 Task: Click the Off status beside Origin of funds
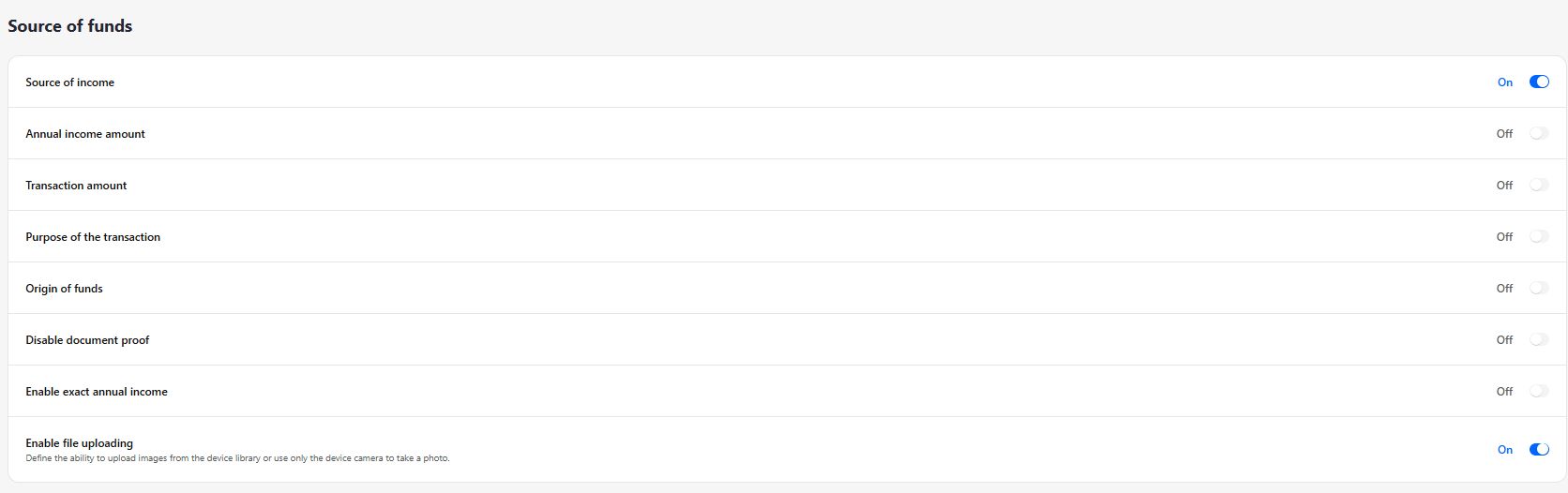click(x=1504, y=289)
